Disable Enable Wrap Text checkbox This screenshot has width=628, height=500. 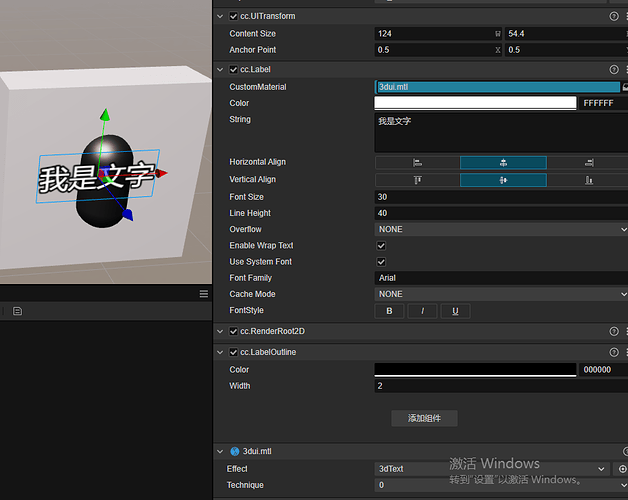point(381,246)
